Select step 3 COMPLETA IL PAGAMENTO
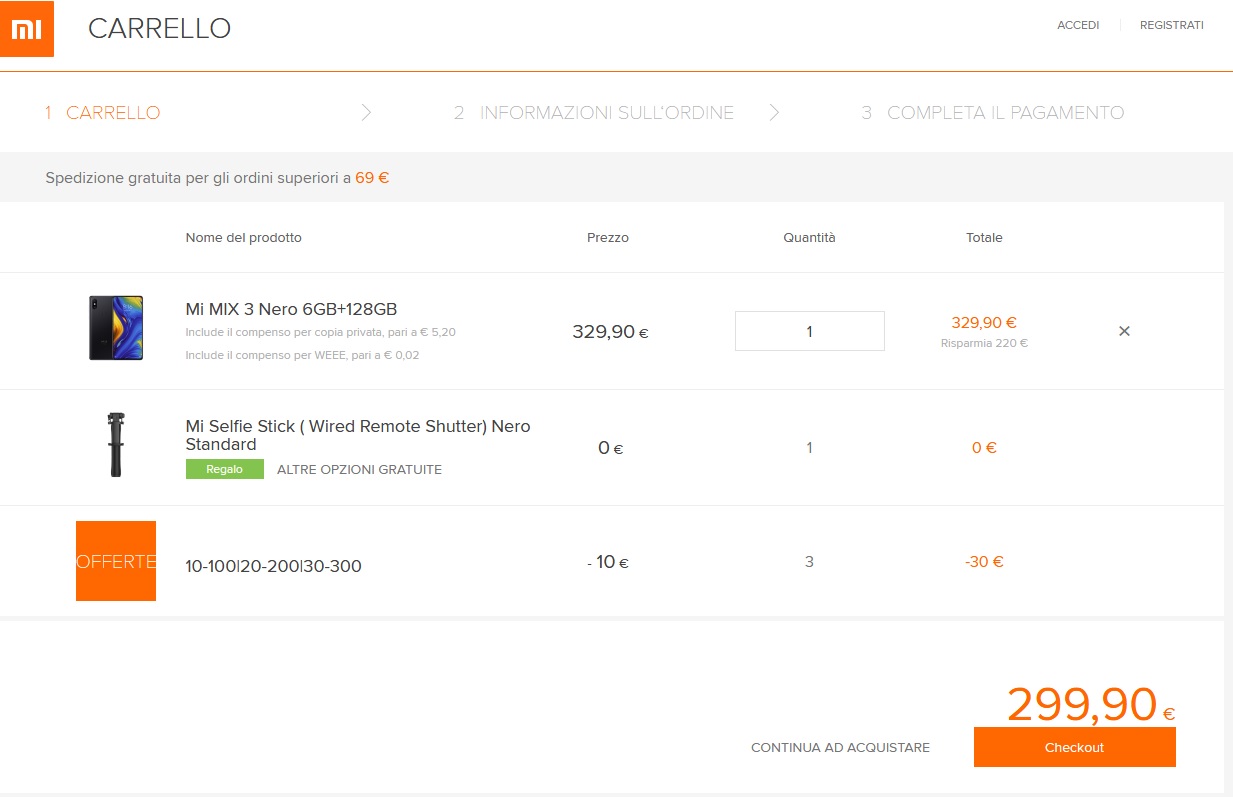1233x797 pixels. [x=993, y=113]
